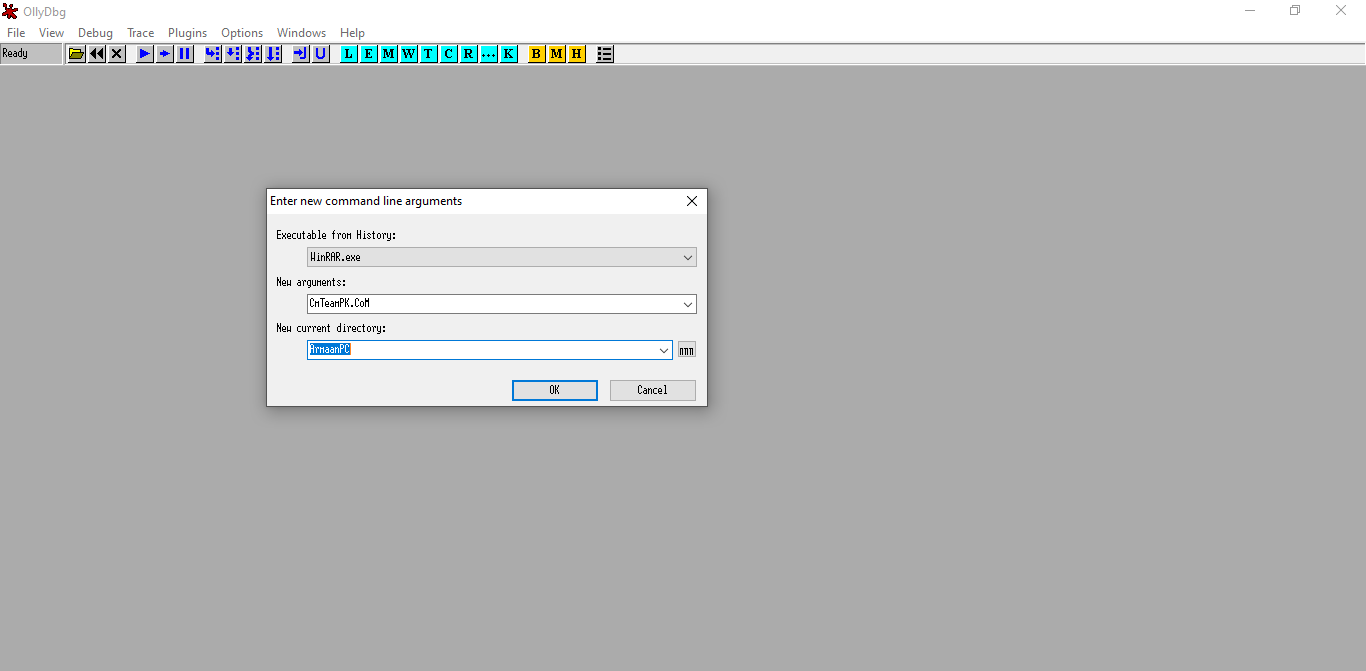Open Search results with R icon

(x=469, y=54)
